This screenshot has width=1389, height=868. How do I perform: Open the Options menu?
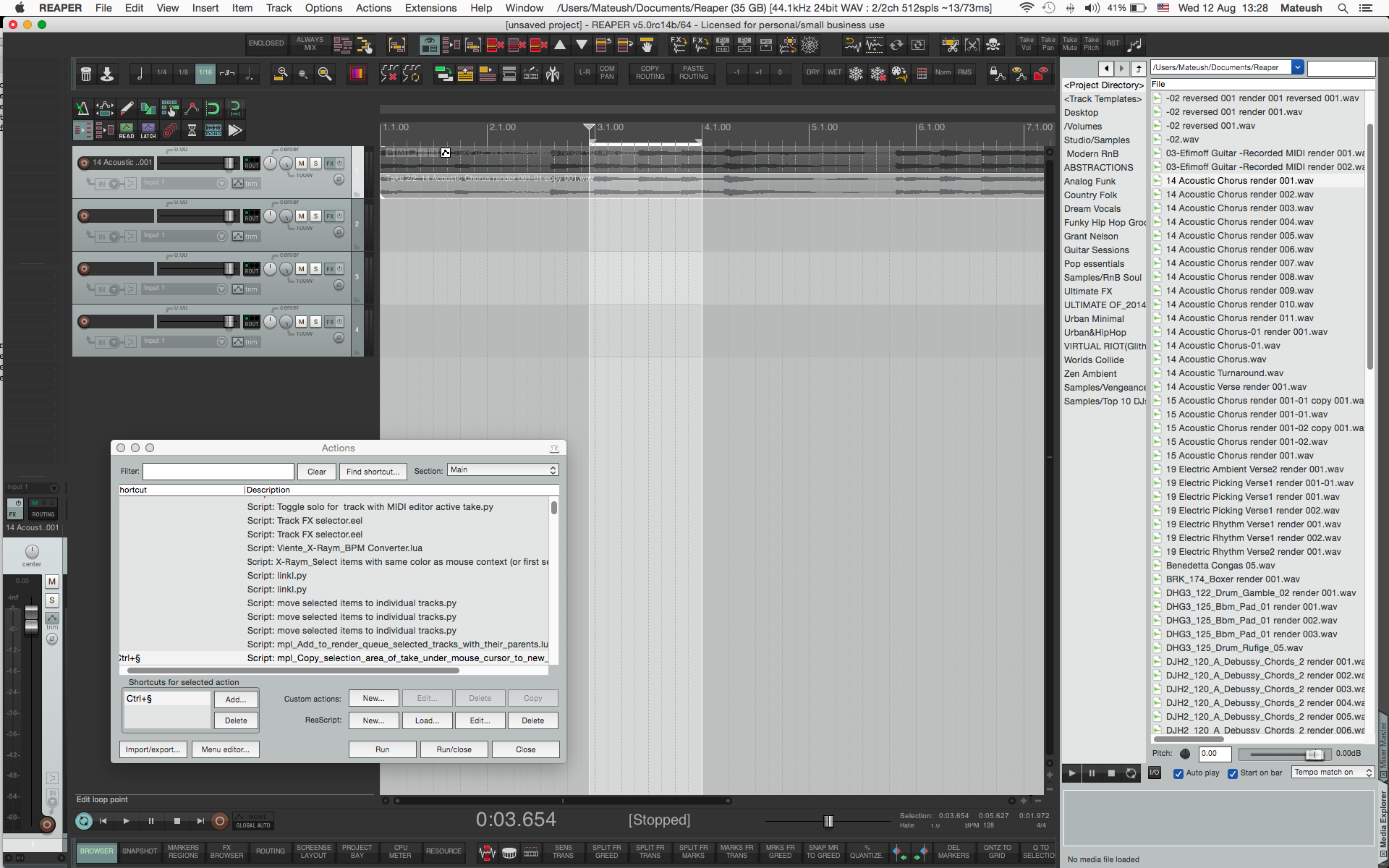point(323,8)
